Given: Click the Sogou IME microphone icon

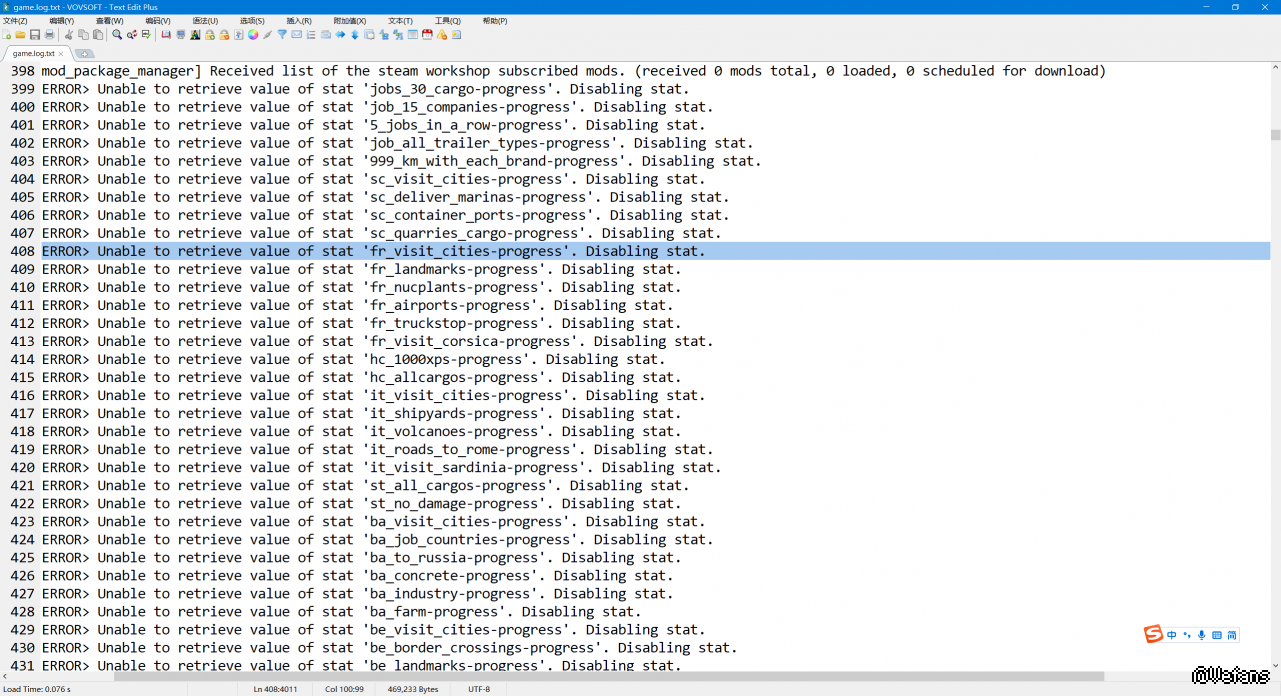Looking at the screenshot, I should click(x=1202, y=635).
